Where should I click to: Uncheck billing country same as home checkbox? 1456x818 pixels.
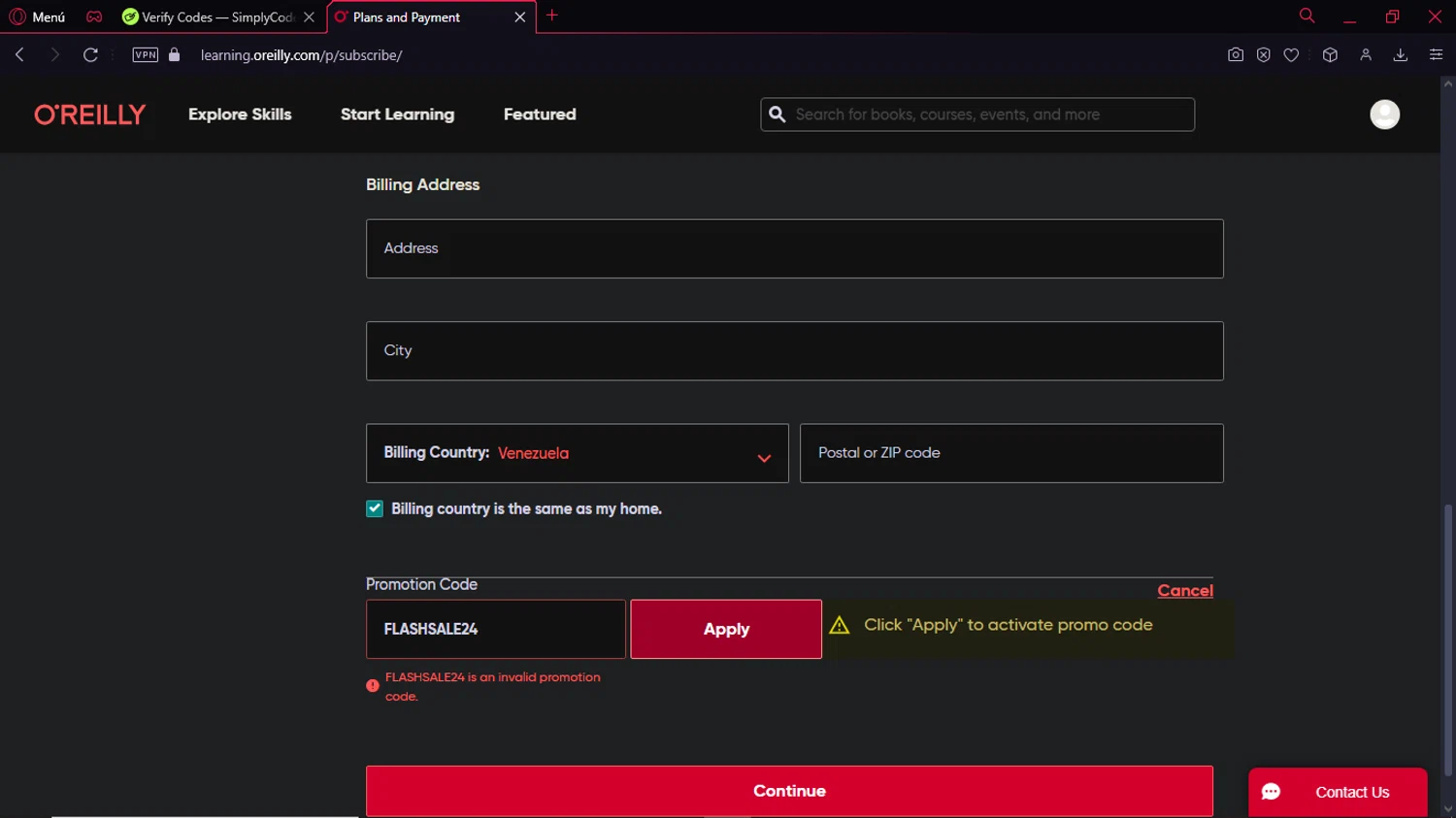[375, 508]
